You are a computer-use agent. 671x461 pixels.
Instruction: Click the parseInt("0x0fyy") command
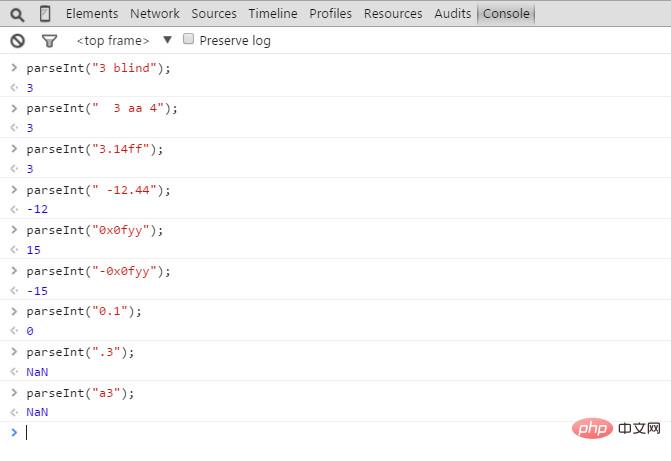[x=95, y=230]
